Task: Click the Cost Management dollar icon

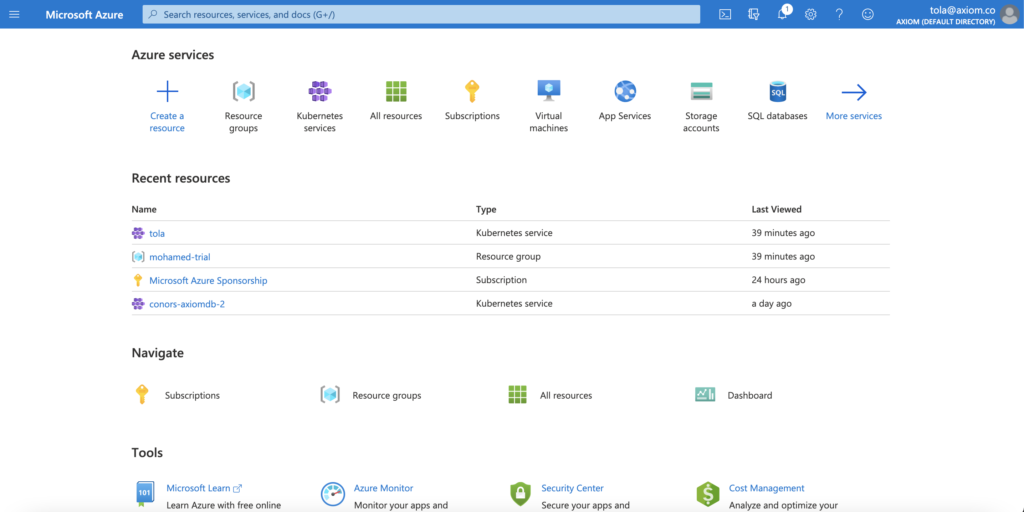Action: pos(708,494)
